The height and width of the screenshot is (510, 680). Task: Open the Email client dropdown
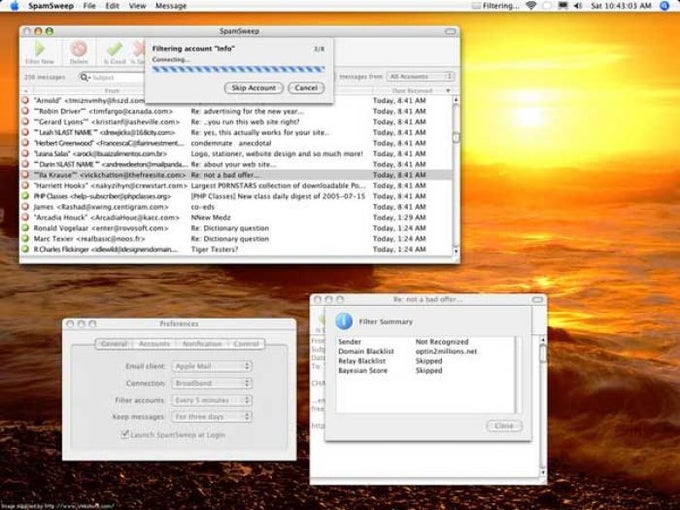click(211, 366)
